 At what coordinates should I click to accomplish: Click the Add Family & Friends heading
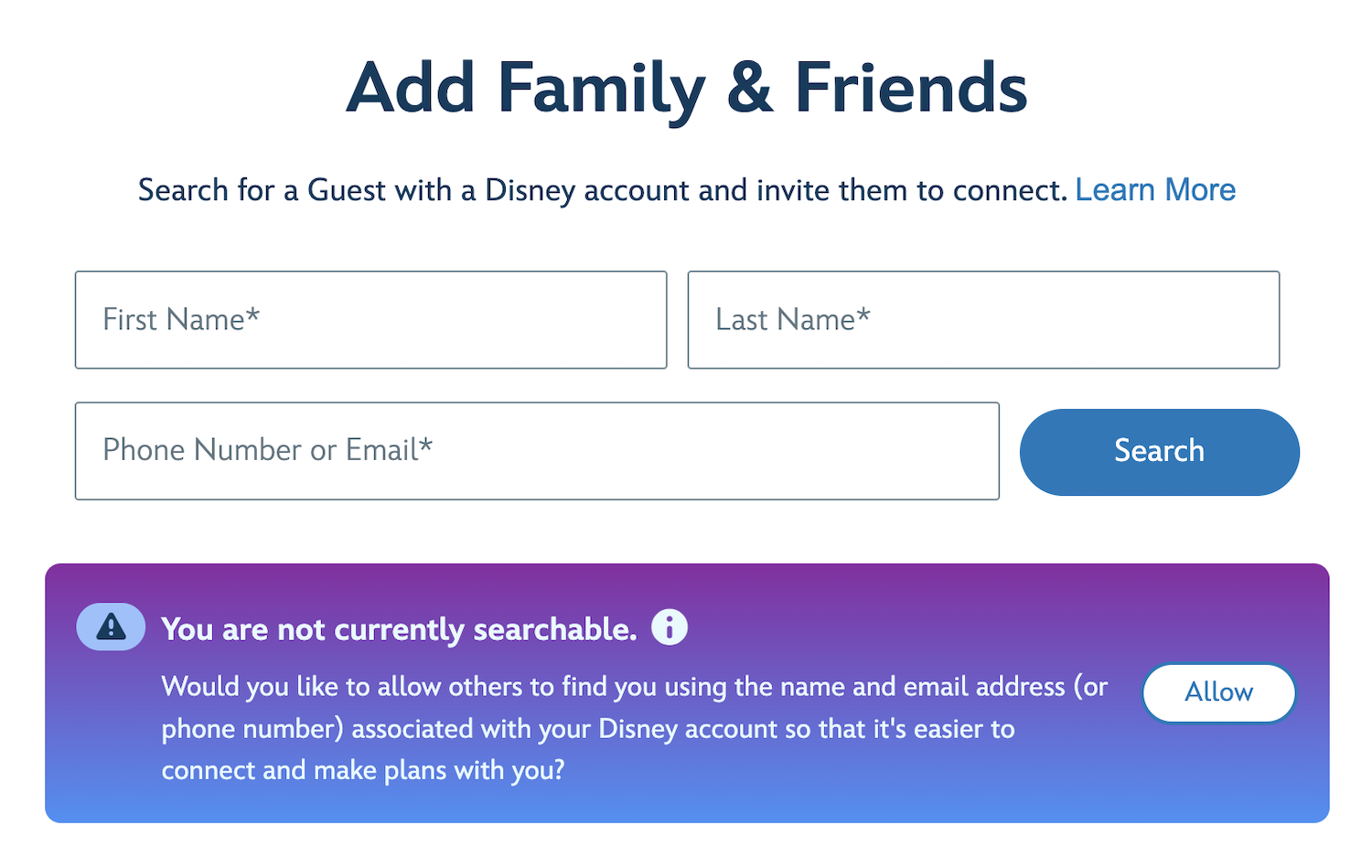(x=687, y=89)
